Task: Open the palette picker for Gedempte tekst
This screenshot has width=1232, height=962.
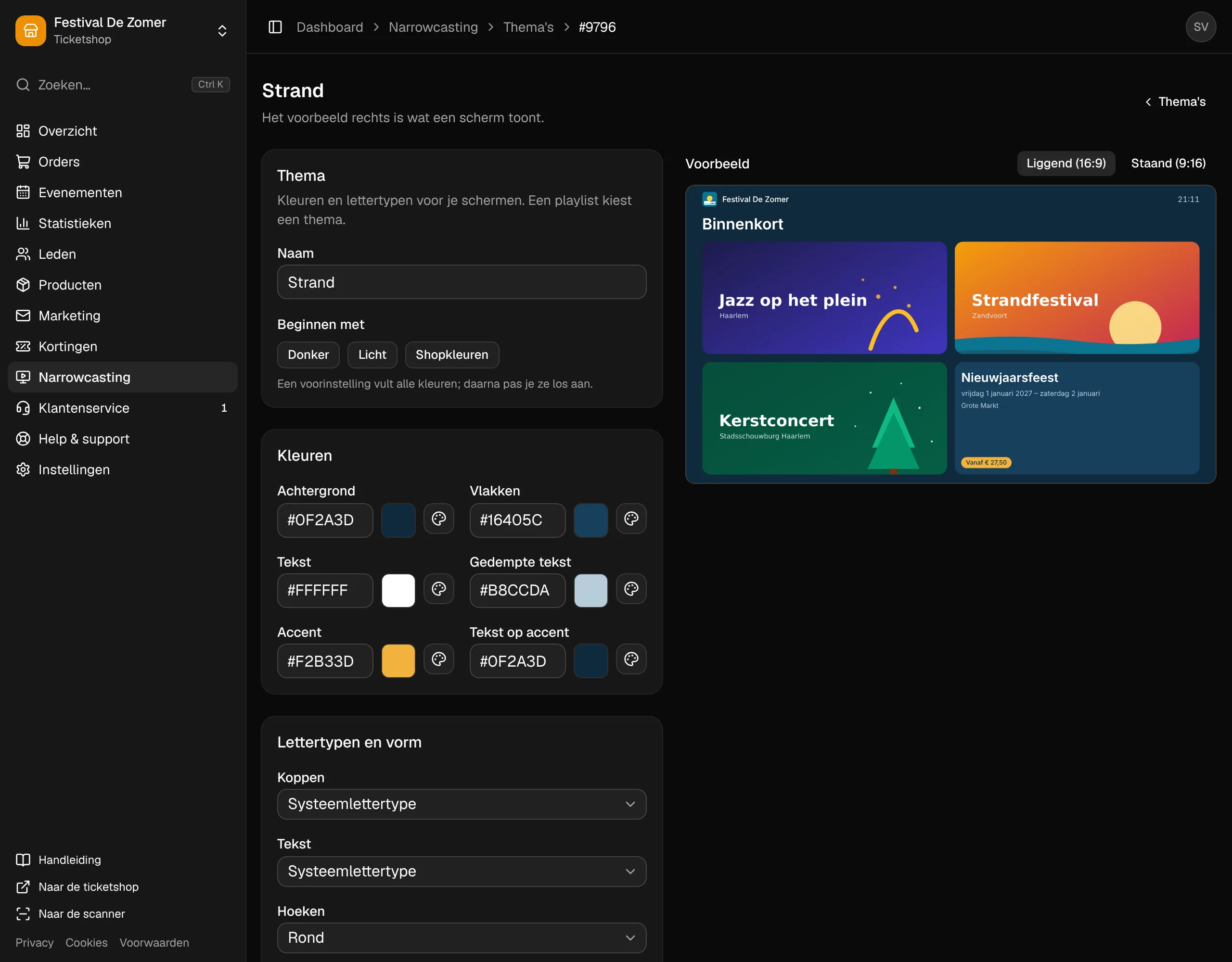Action: [631, 589]
